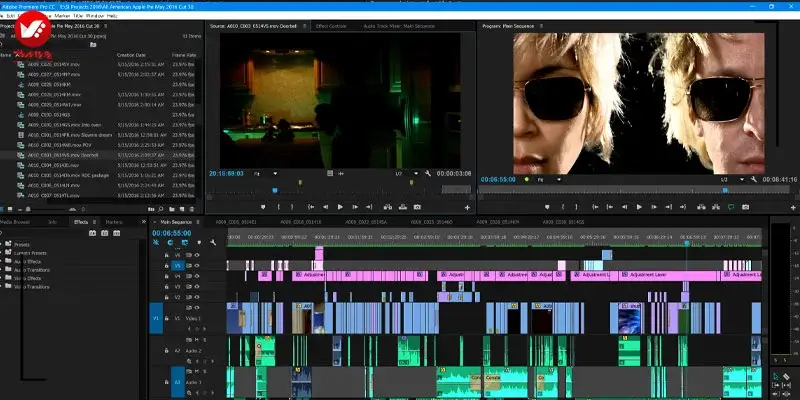Open Source monitor button editor plus icon

(467, 208)
